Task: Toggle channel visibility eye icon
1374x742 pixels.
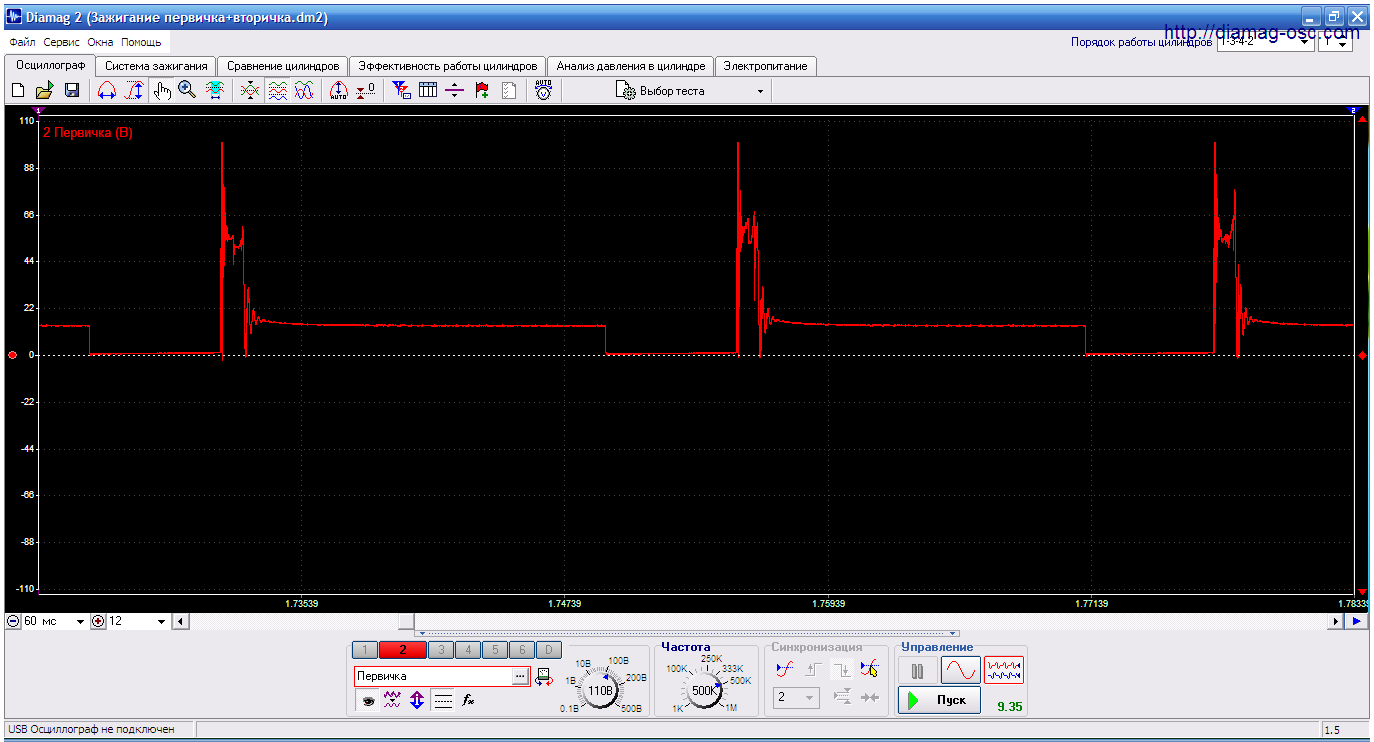Action: (368, 701)
